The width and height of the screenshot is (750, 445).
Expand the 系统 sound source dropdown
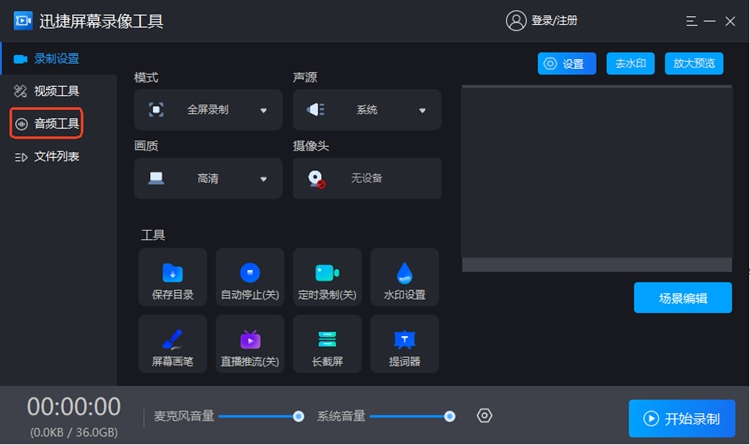coord(367,110)
